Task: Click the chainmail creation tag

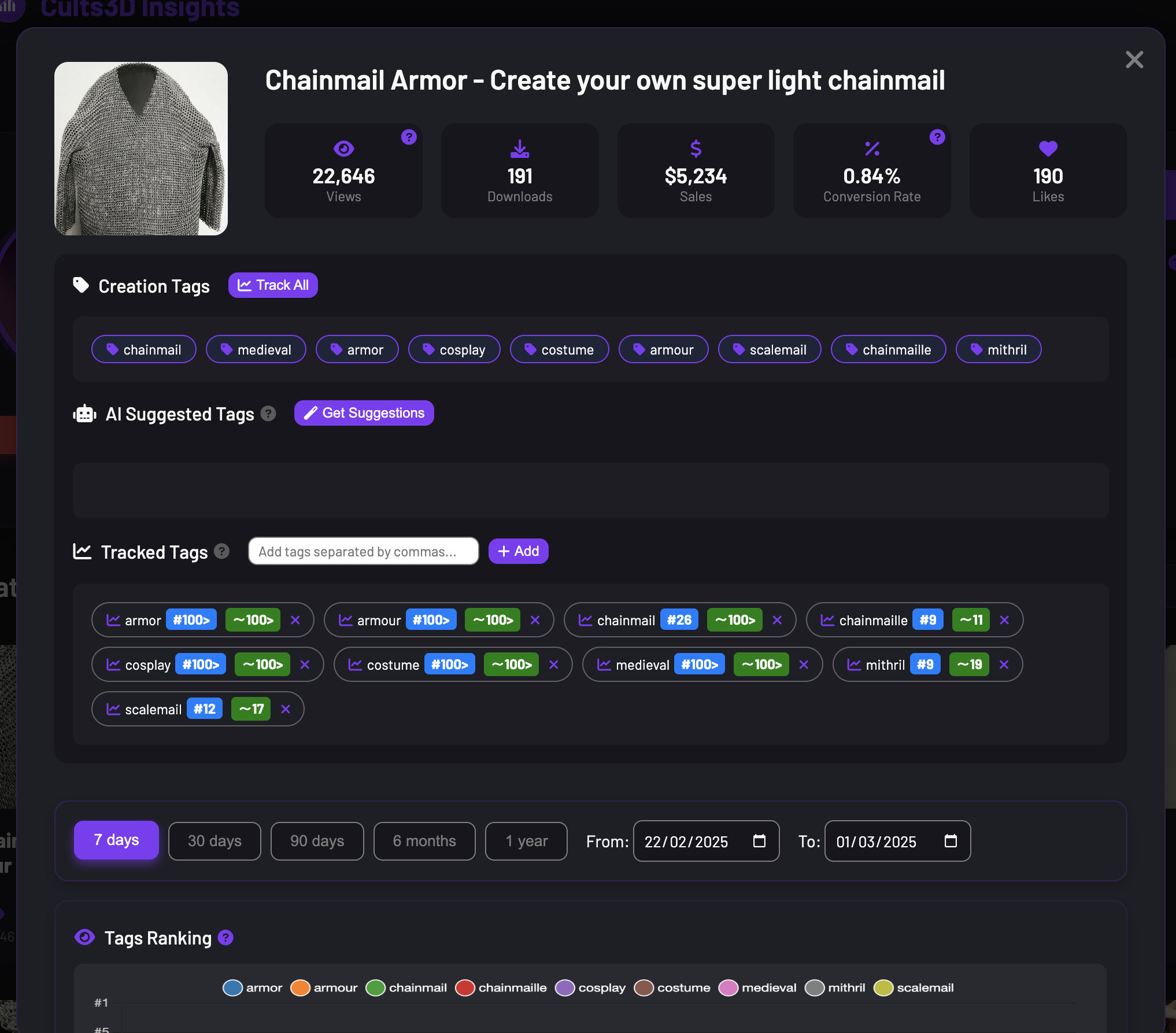Action: coord(144,349)
